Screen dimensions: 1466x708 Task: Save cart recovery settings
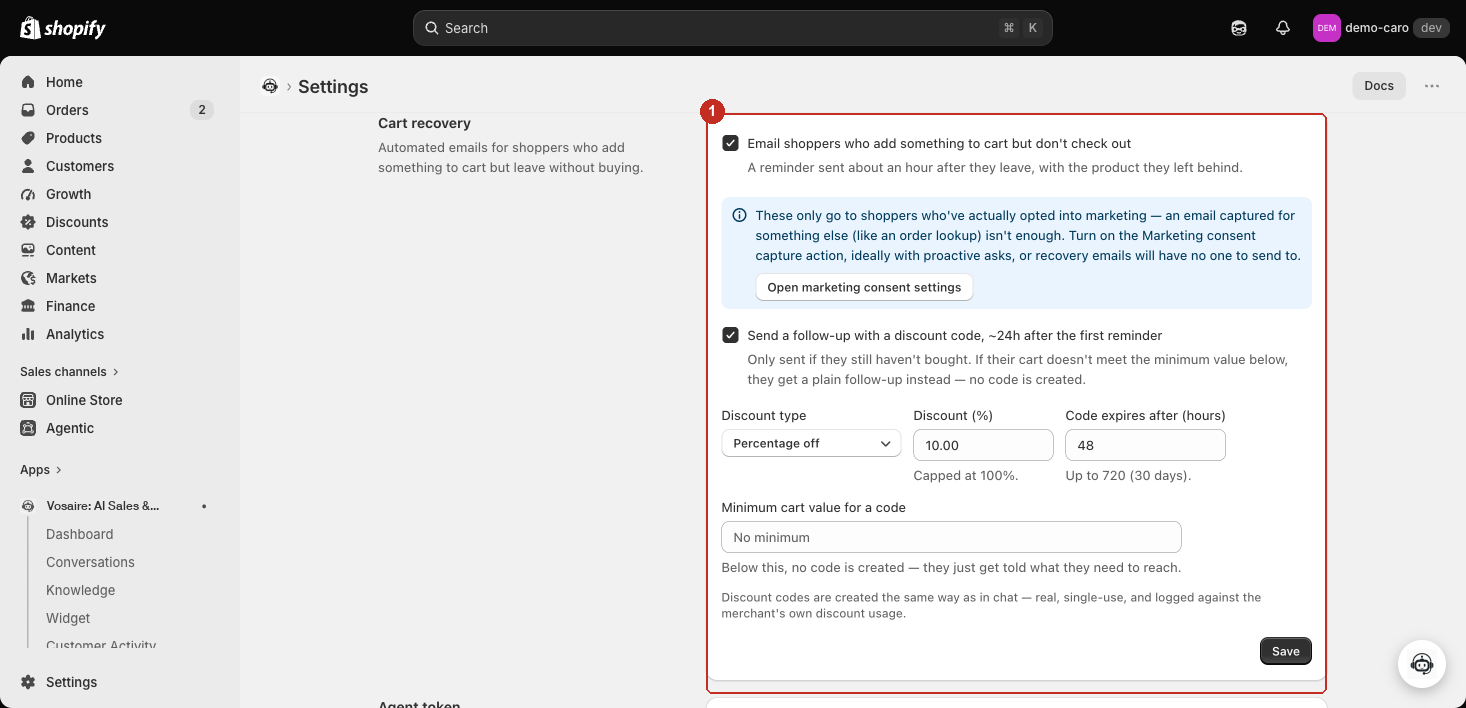click(1285, 651)
